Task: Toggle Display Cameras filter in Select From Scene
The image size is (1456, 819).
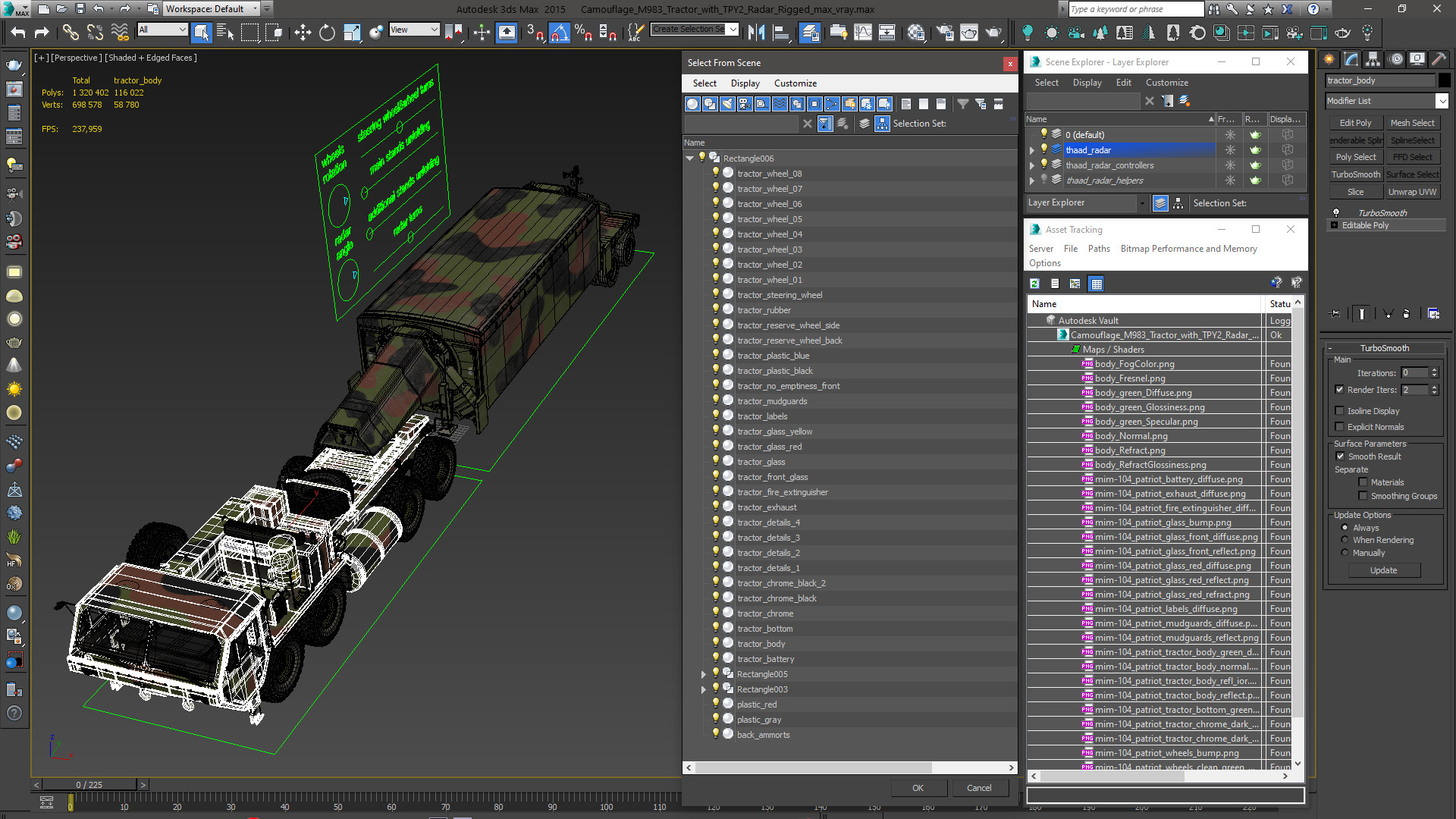Action: [745, 104]
